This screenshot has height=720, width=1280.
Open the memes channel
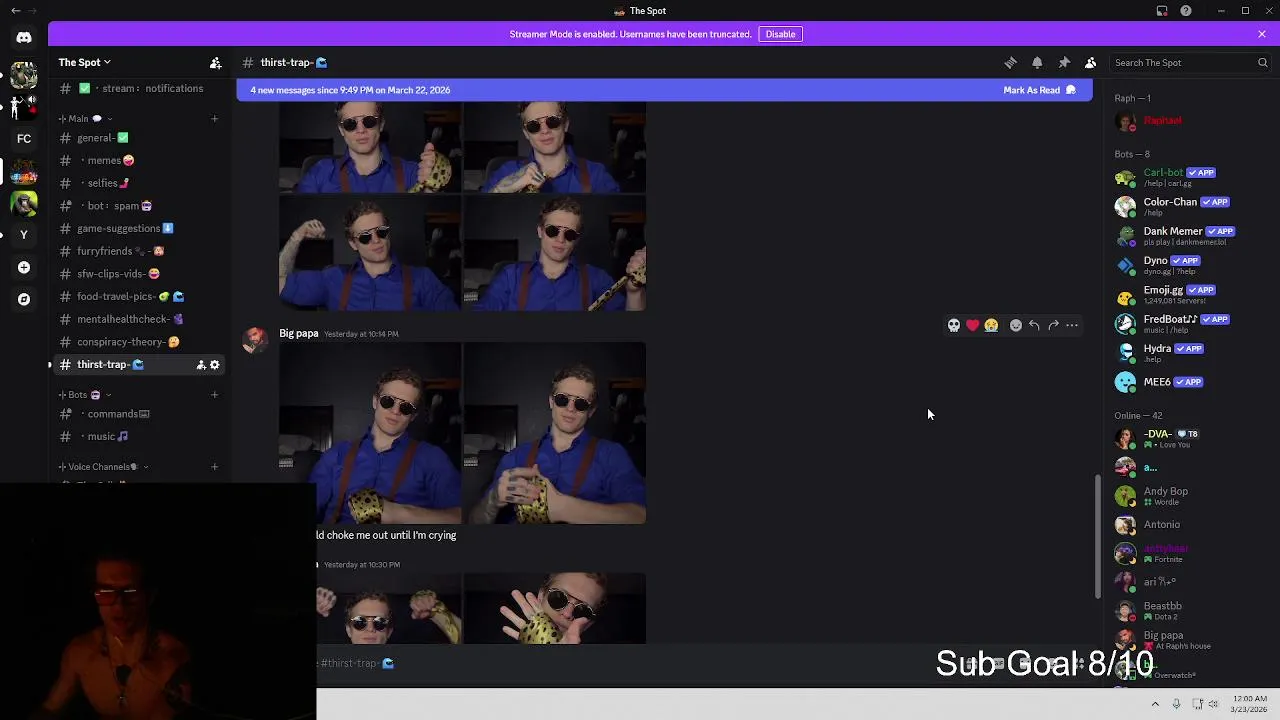click(139, 161)
